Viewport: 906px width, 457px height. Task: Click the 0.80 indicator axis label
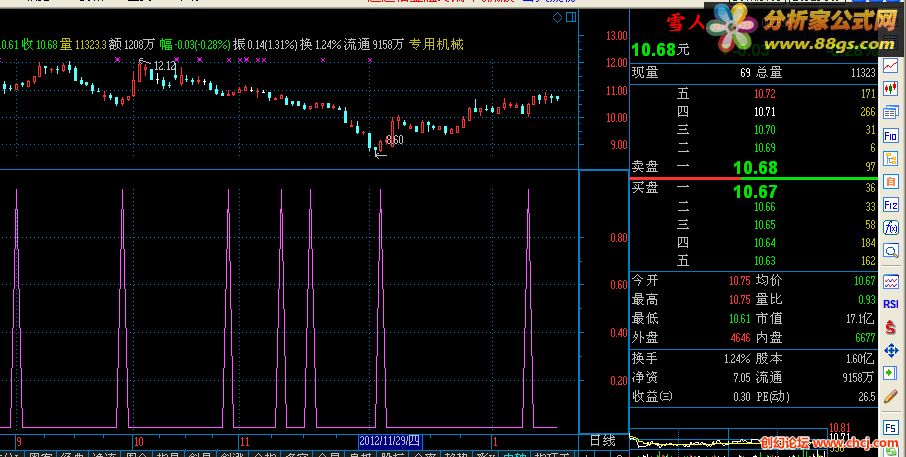[619, 237]
